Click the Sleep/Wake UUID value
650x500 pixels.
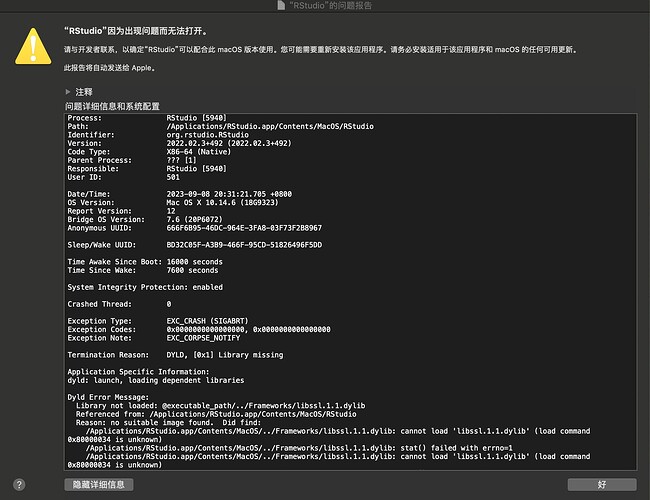pyautogui.click(x=244, y=245)
